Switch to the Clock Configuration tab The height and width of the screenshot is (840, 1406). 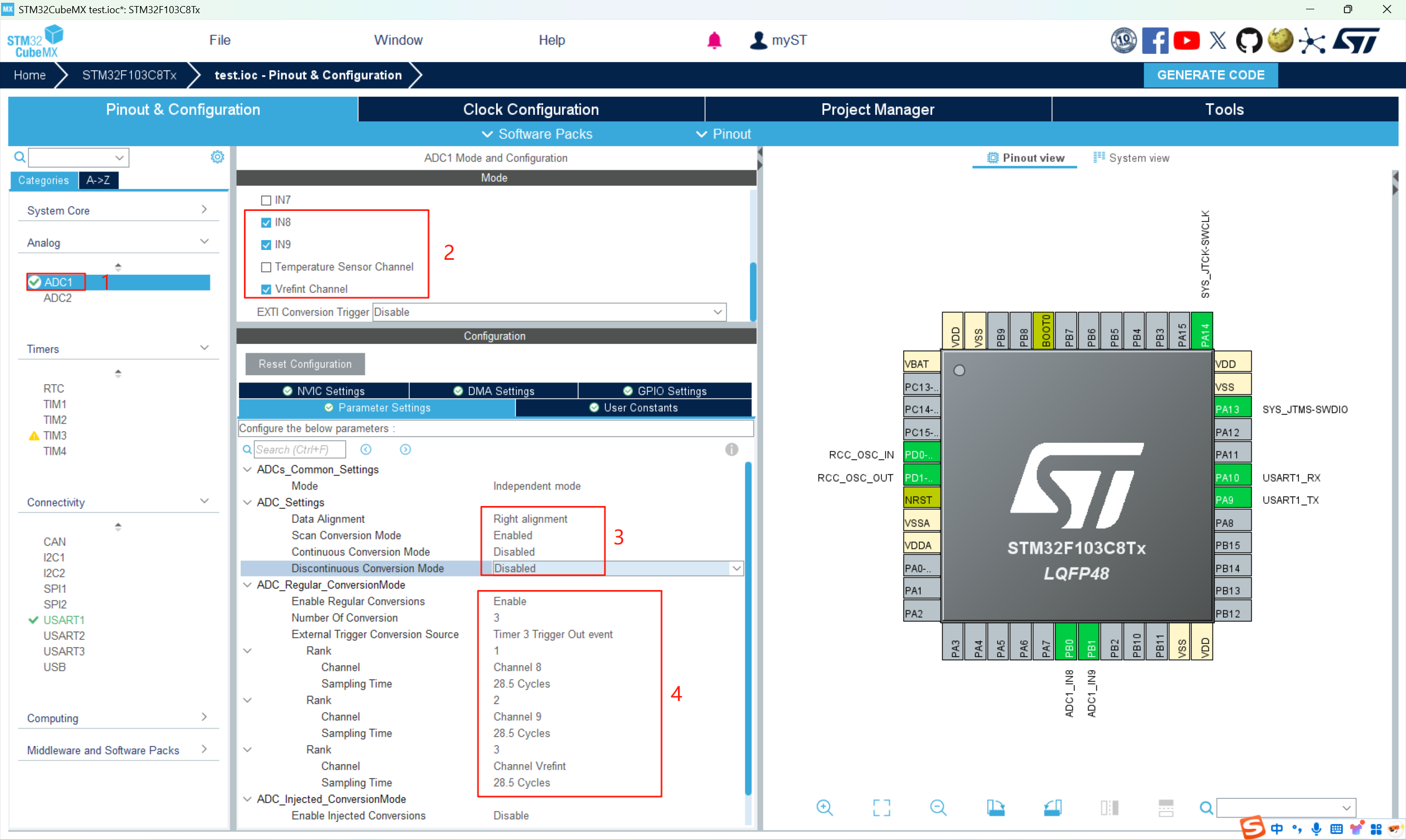(531, 109)
